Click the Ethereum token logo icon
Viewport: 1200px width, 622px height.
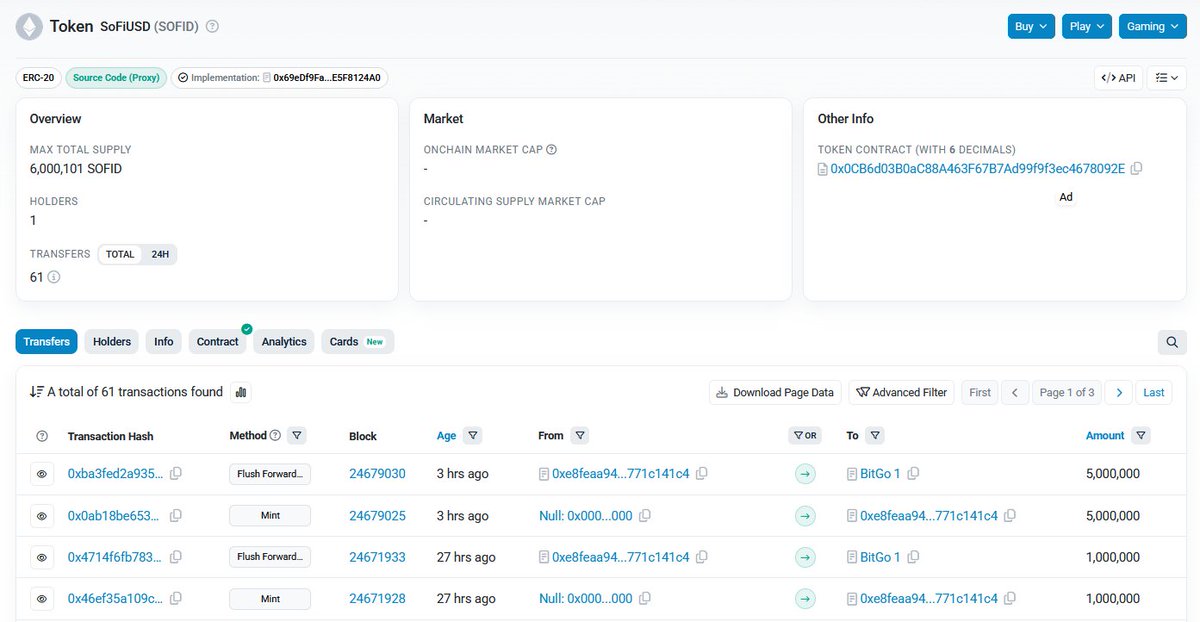[x=28, y=26]
